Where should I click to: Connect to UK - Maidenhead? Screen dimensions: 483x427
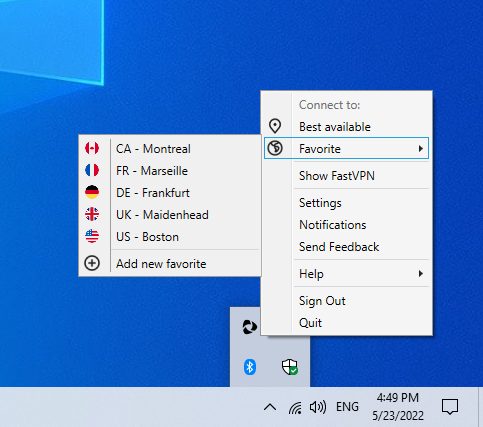[x=170, y=215]
